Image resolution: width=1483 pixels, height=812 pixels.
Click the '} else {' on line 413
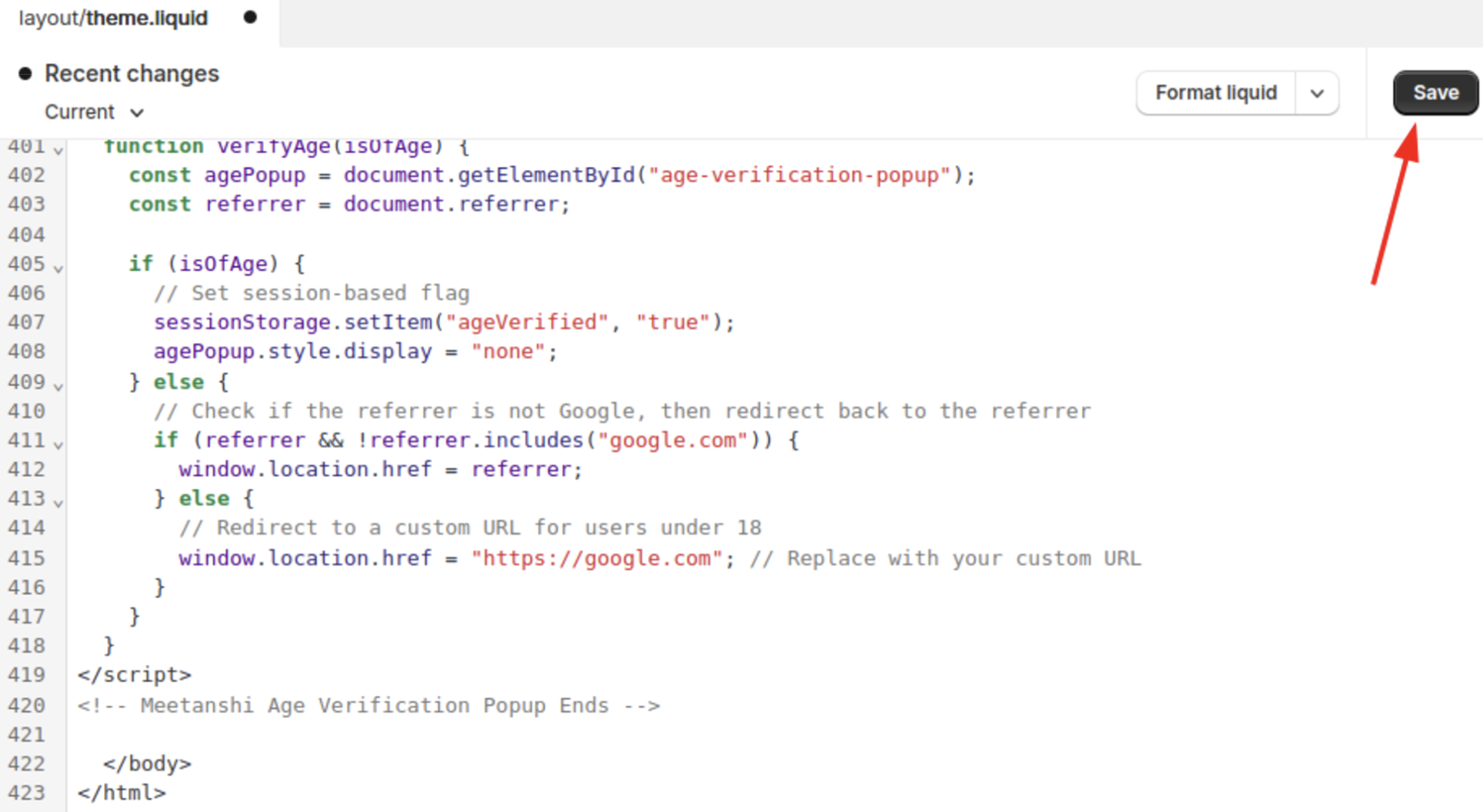click(204, 499)
